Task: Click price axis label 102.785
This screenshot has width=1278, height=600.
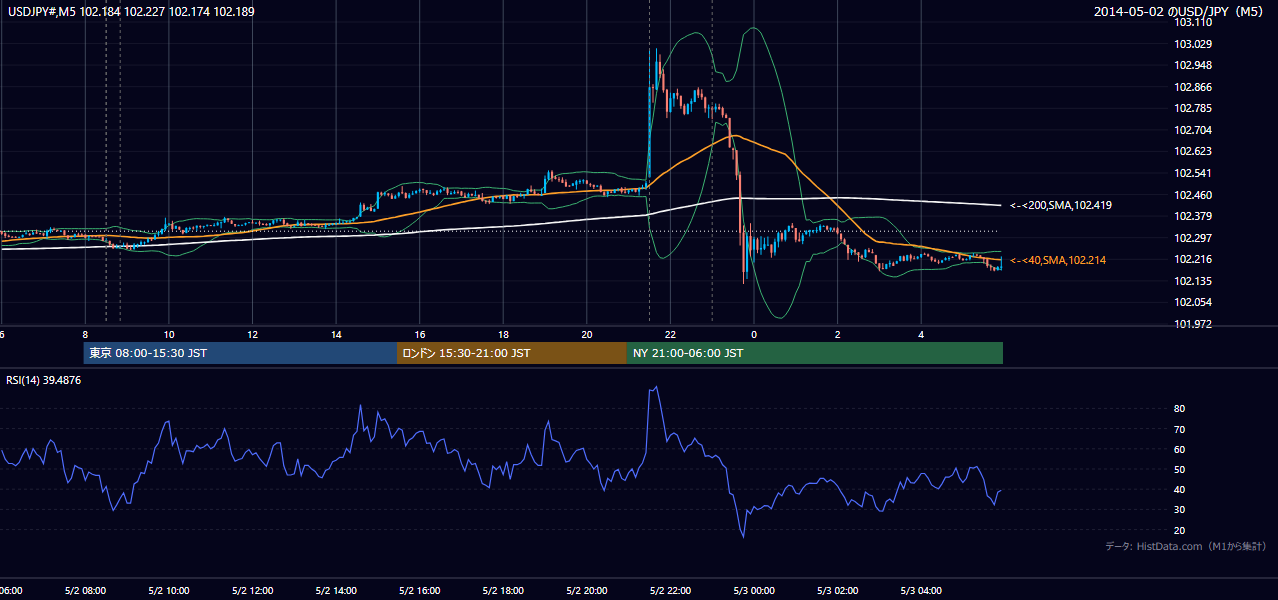Action: [1192, 109]
